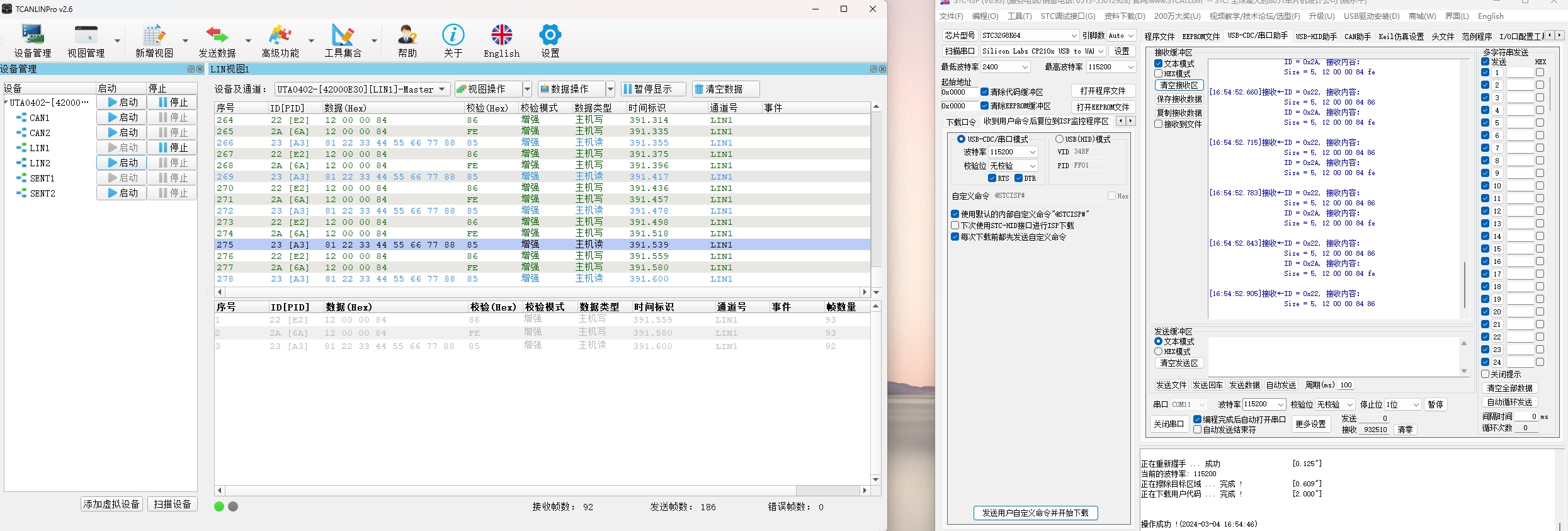Click the 周期(ms) input field

point(1345,385)
